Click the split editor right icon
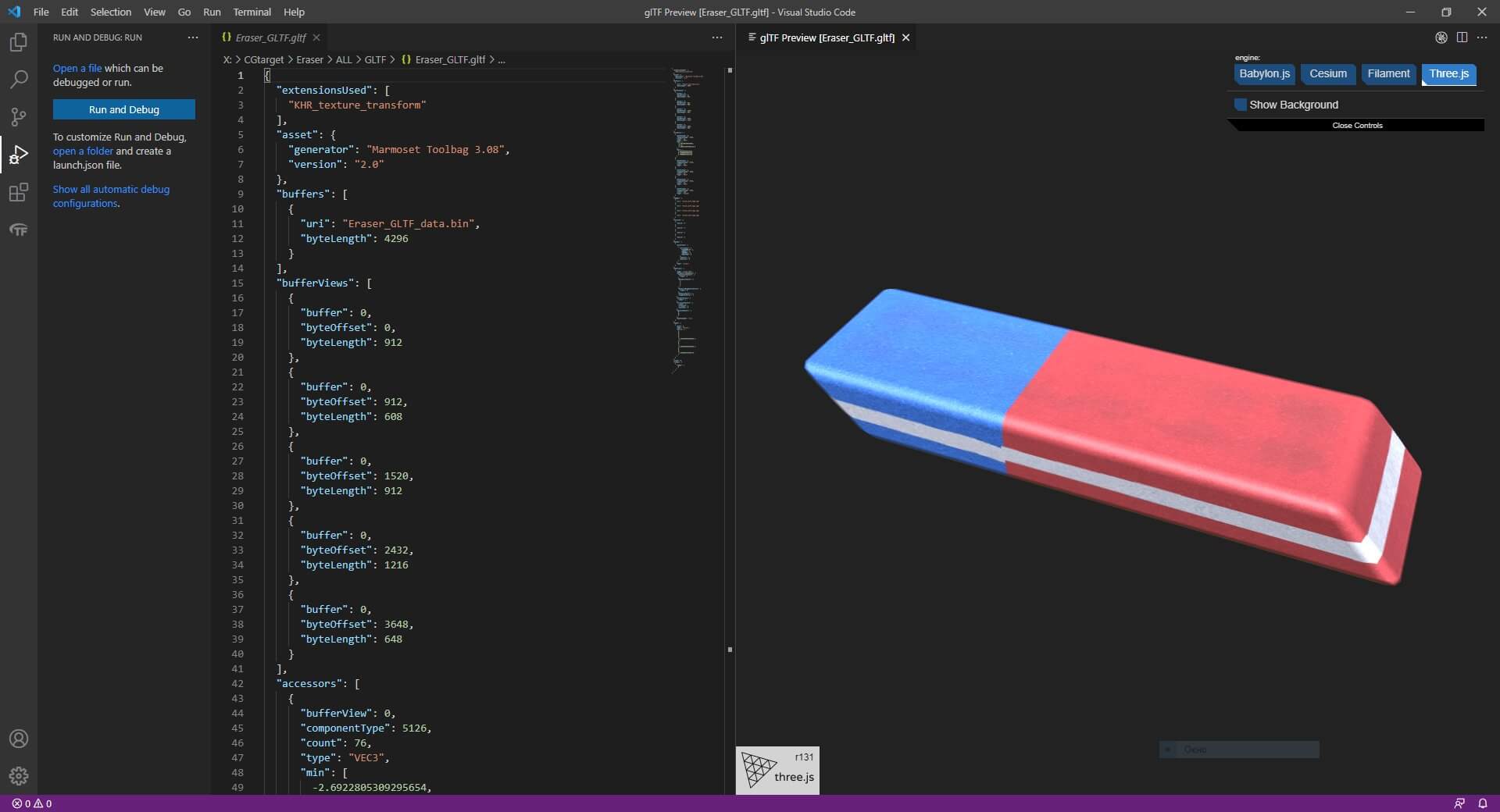Image resolution: width=1500 pixels, height=812 pixels. [1462, 37]
